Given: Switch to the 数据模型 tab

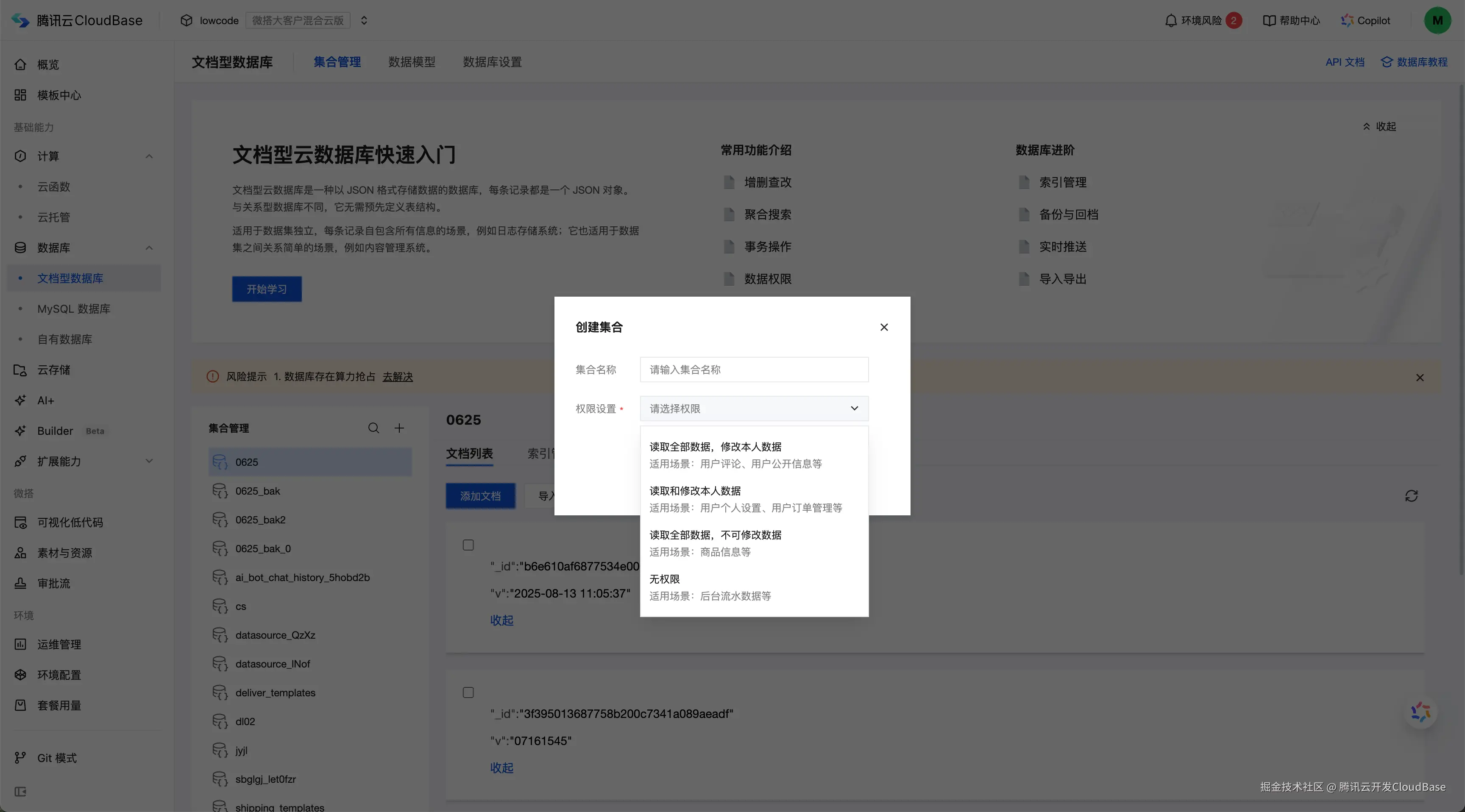Looking at the screenshot, I should pyautogui.click(x=412, y=62).
